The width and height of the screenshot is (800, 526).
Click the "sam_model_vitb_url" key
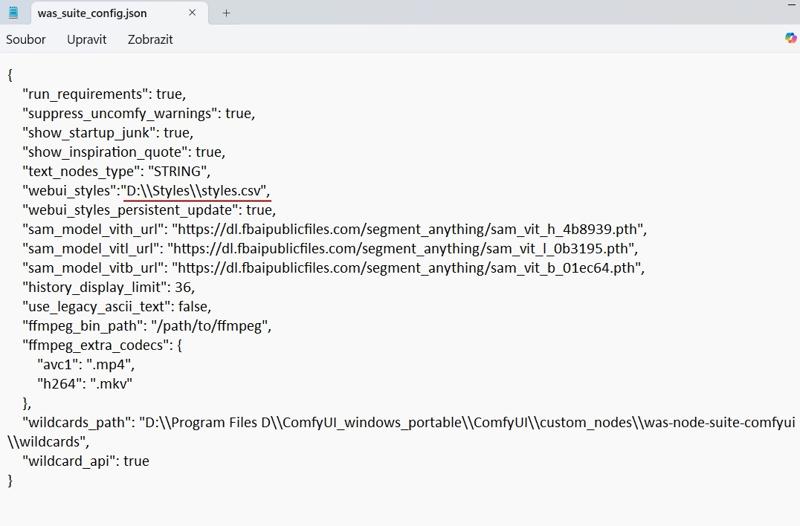point(93,268)
